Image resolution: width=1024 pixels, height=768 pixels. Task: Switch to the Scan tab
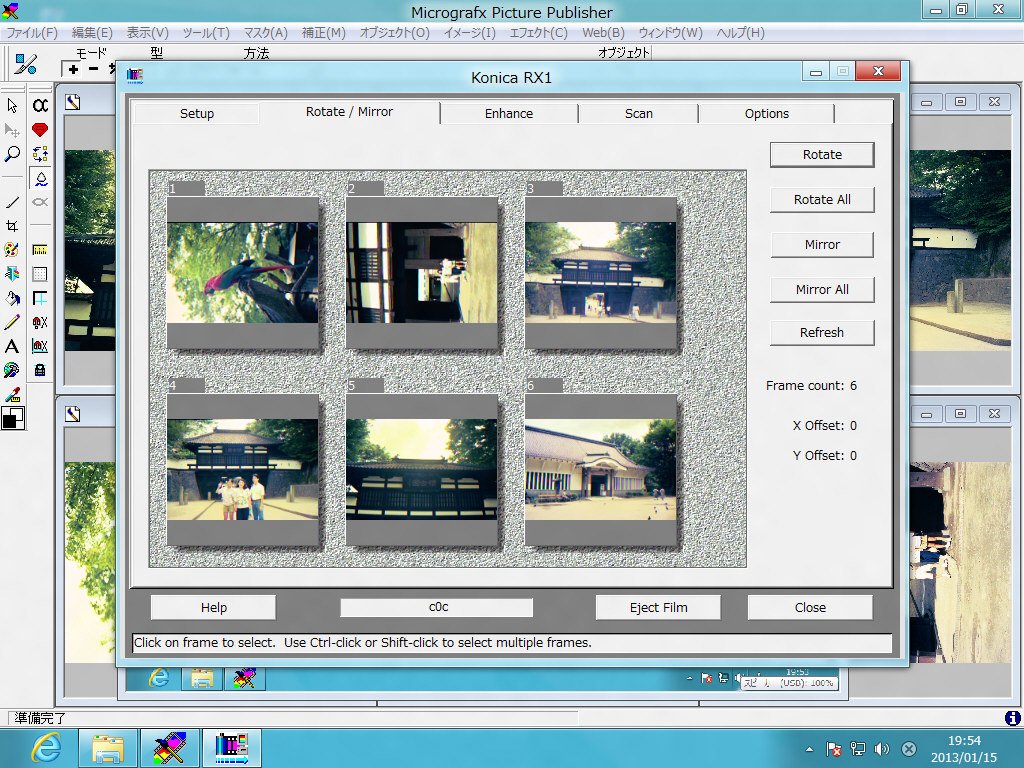(638, 114)
